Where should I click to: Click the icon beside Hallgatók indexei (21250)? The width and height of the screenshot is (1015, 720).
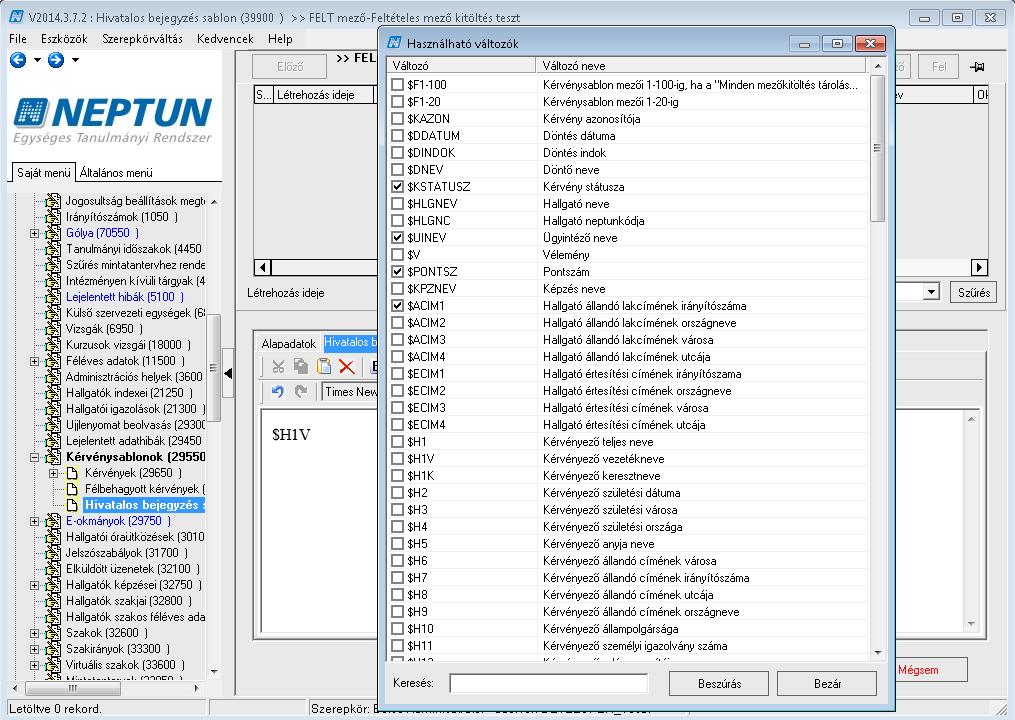tap(53, 393)
